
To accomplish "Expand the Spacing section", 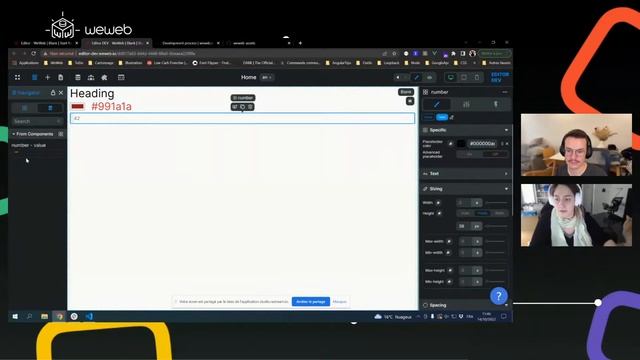I will pyautogui.click(x=466, y=305).
